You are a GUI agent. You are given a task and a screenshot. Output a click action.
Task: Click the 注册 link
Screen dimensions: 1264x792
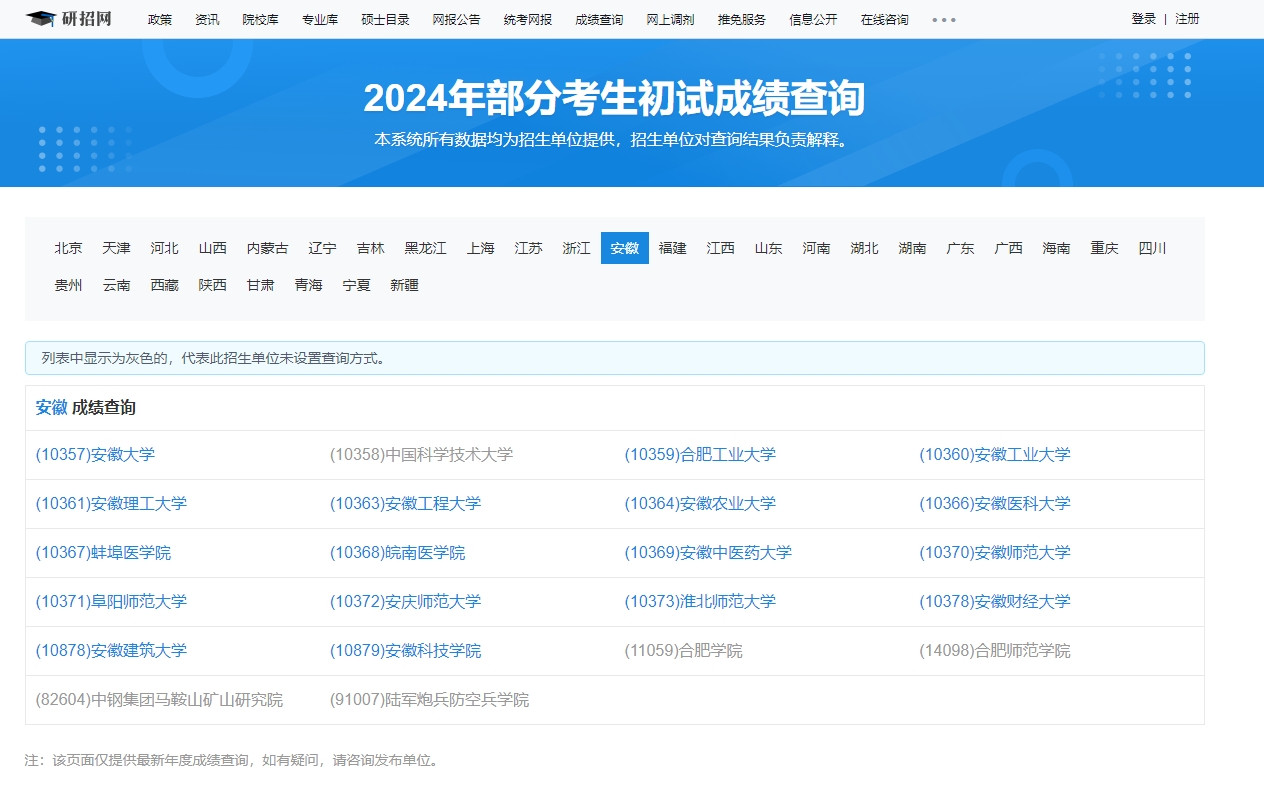pyautogui.click(x=1187, y=19)
